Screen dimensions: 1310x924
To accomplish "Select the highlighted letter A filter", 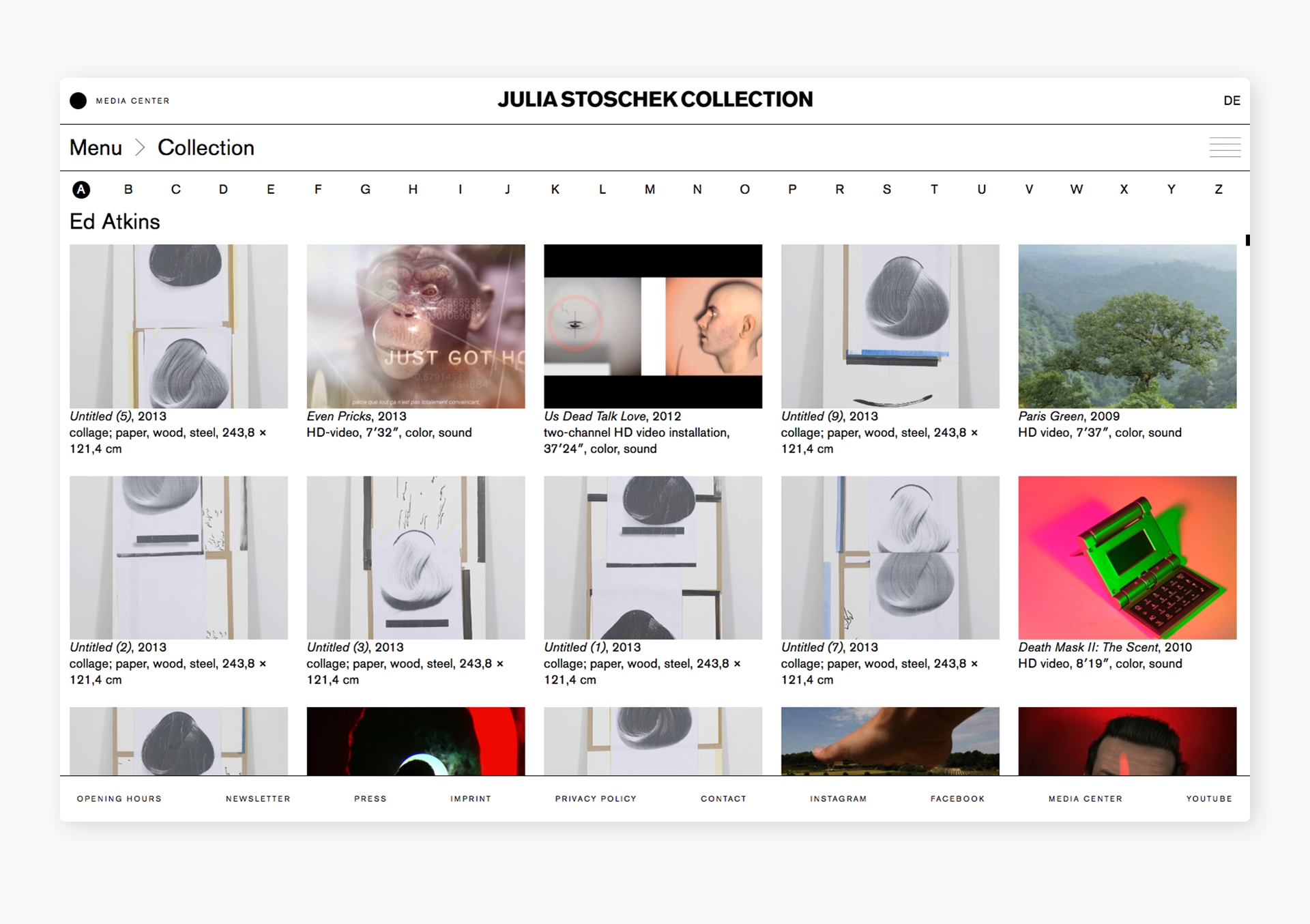I will point(81,190).
